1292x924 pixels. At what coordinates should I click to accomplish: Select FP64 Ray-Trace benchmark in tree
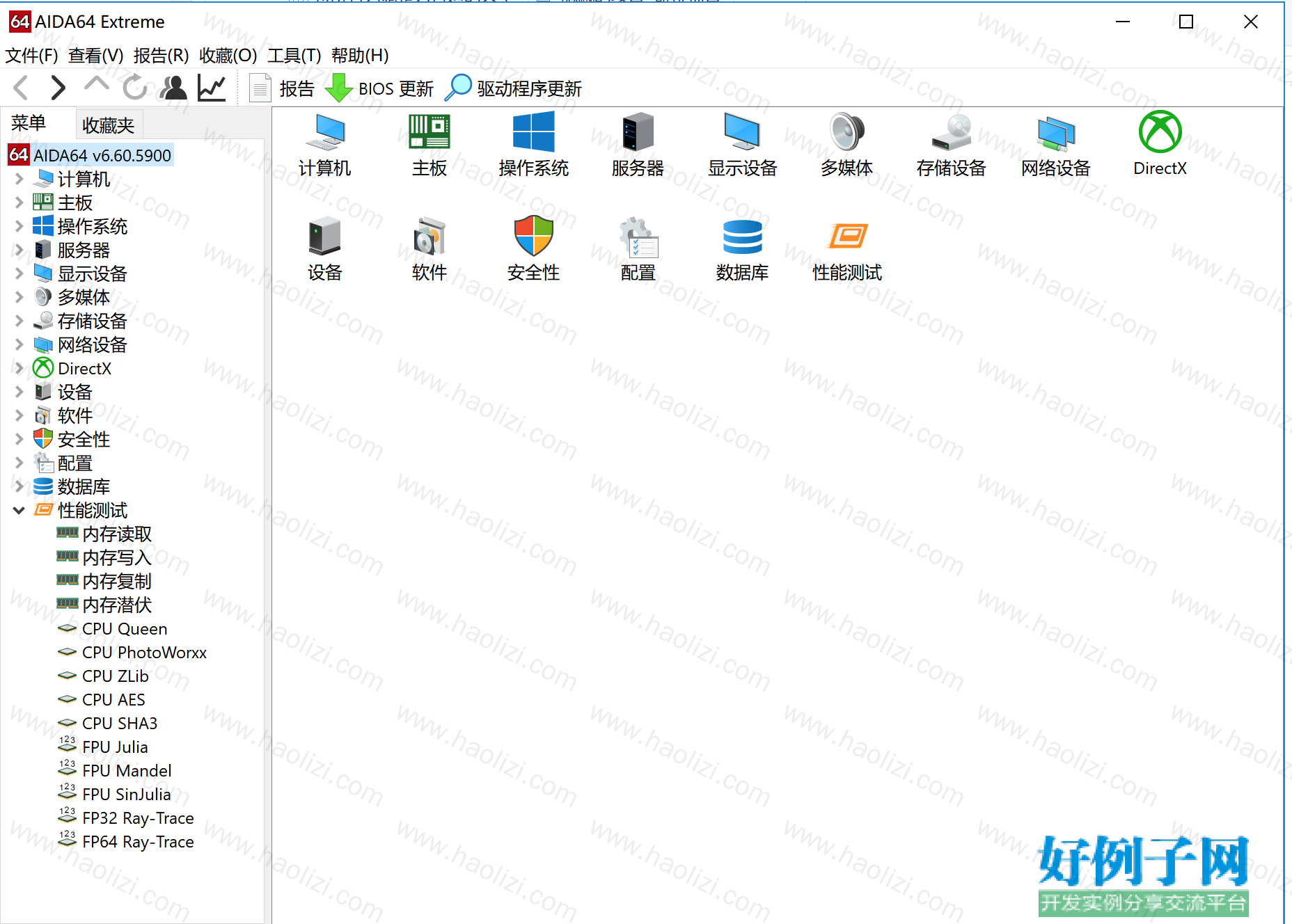tap(126, 842)
